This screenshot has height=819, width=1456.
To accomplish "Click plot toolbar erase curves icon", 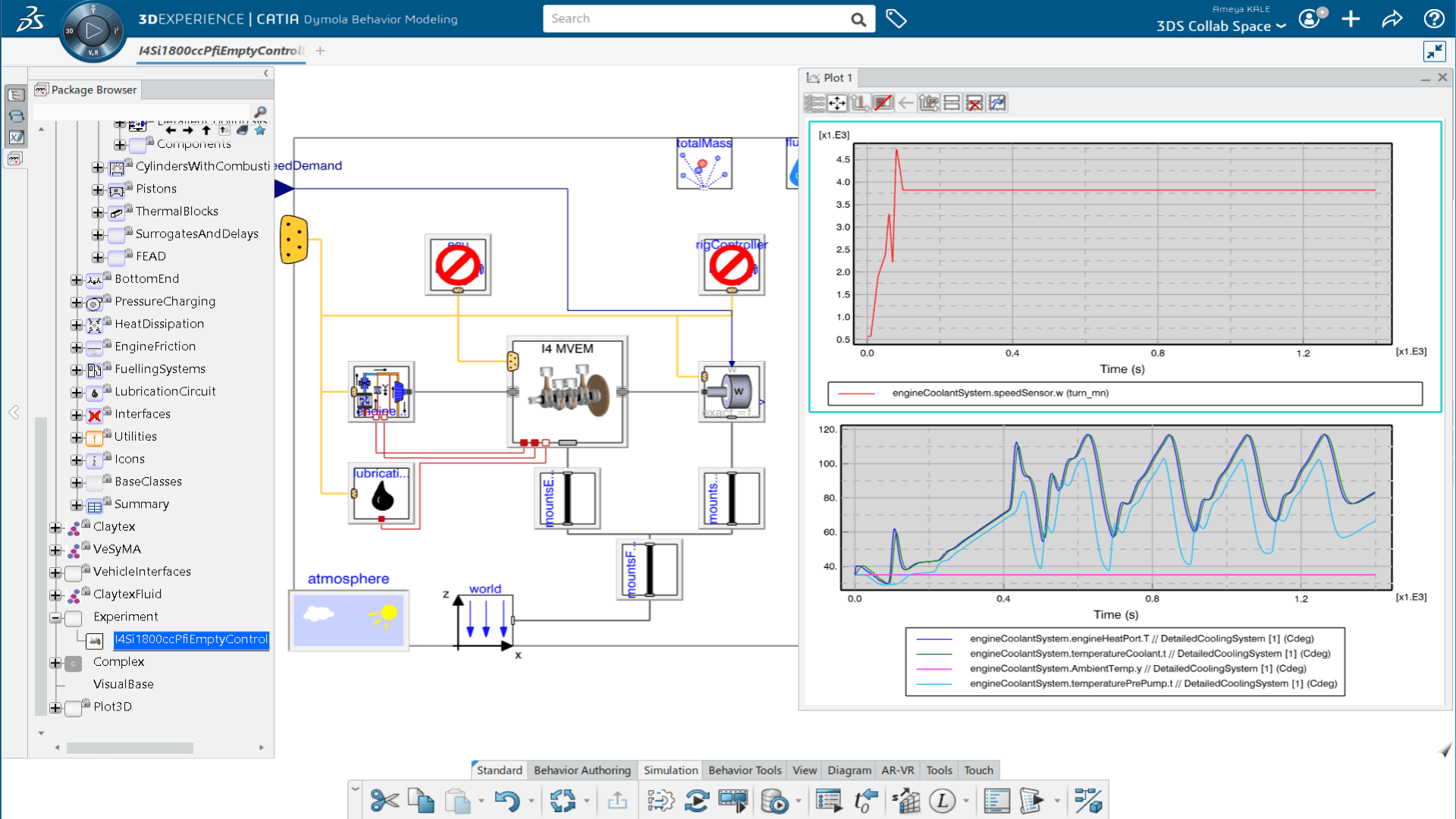I will [883, 103].
